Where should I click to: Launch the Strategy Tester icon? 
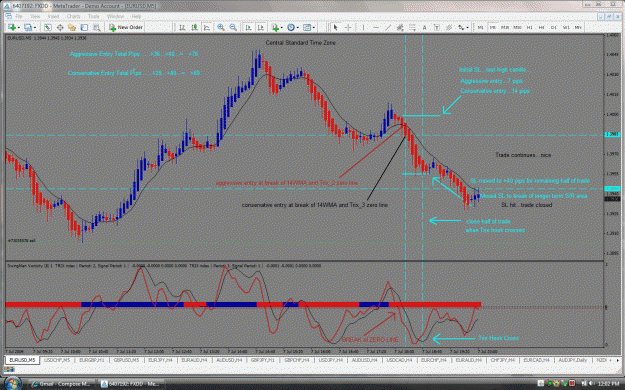click(96, 27)
